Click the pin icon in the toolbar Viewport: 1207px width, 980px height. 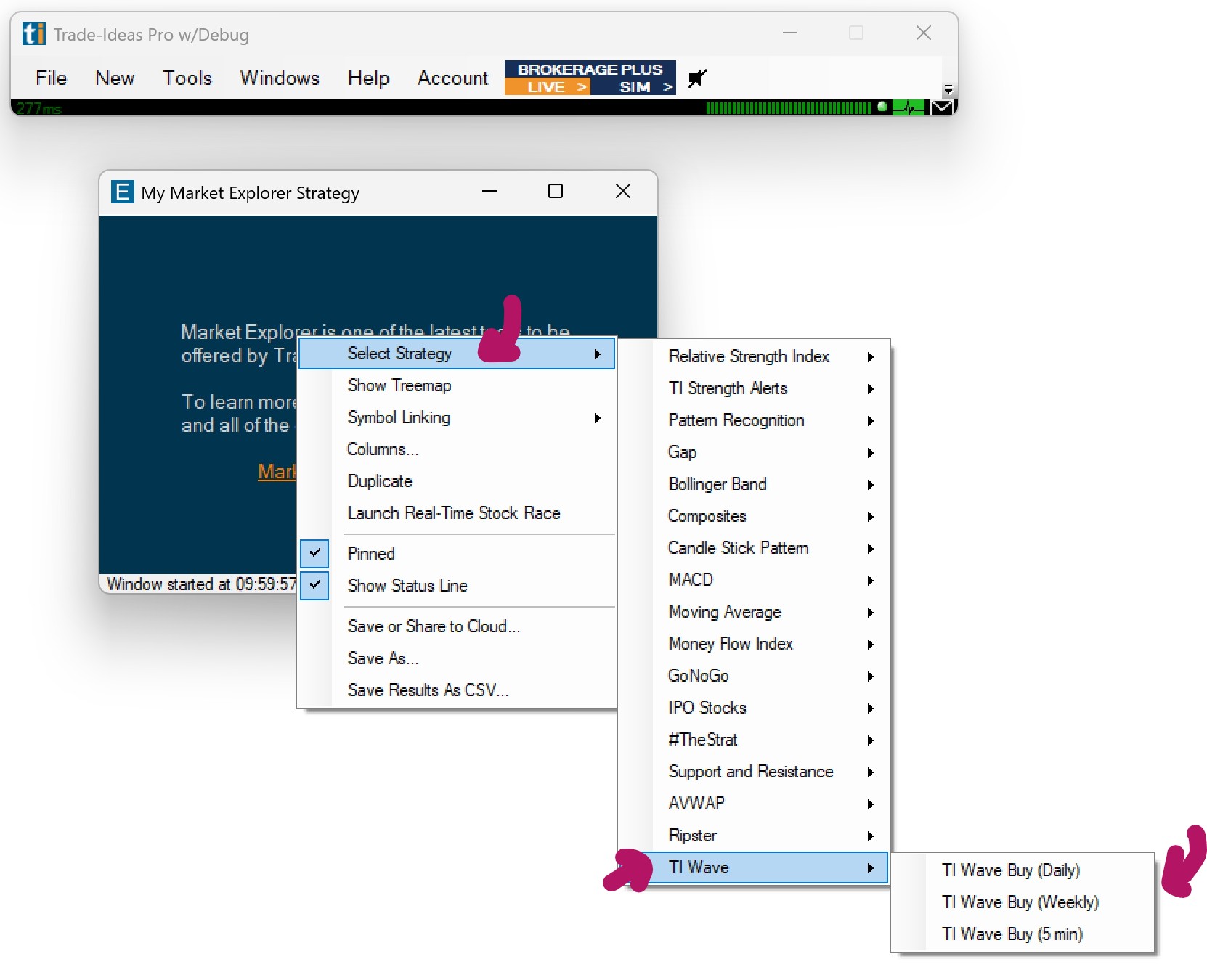coord(696,78)
